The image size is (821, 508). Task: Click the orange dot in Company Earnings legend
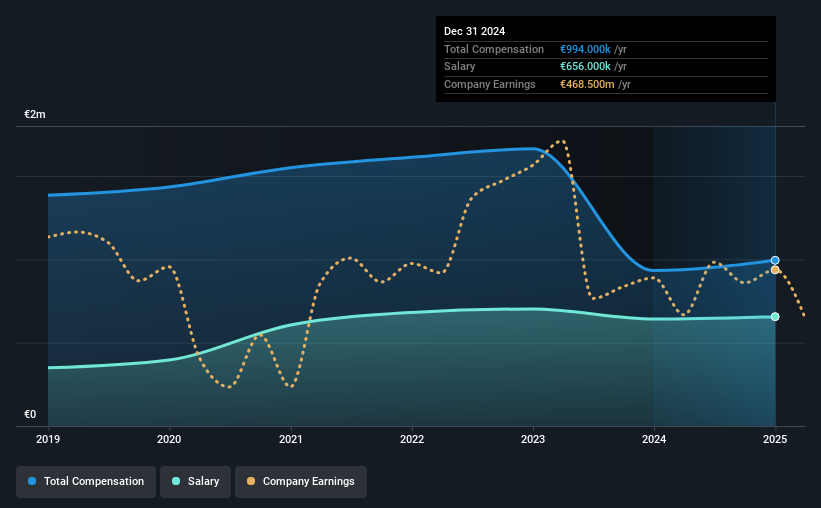[251, 481]
